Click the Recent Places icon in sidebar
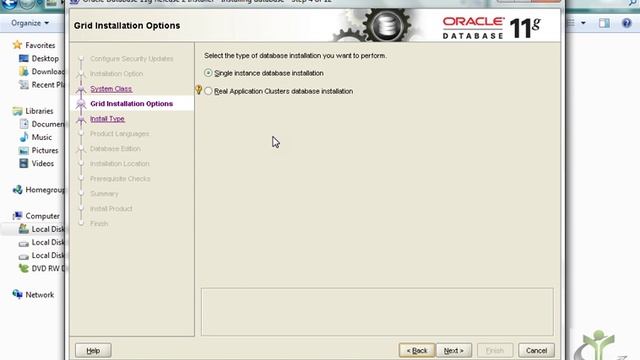 (24, 84)
